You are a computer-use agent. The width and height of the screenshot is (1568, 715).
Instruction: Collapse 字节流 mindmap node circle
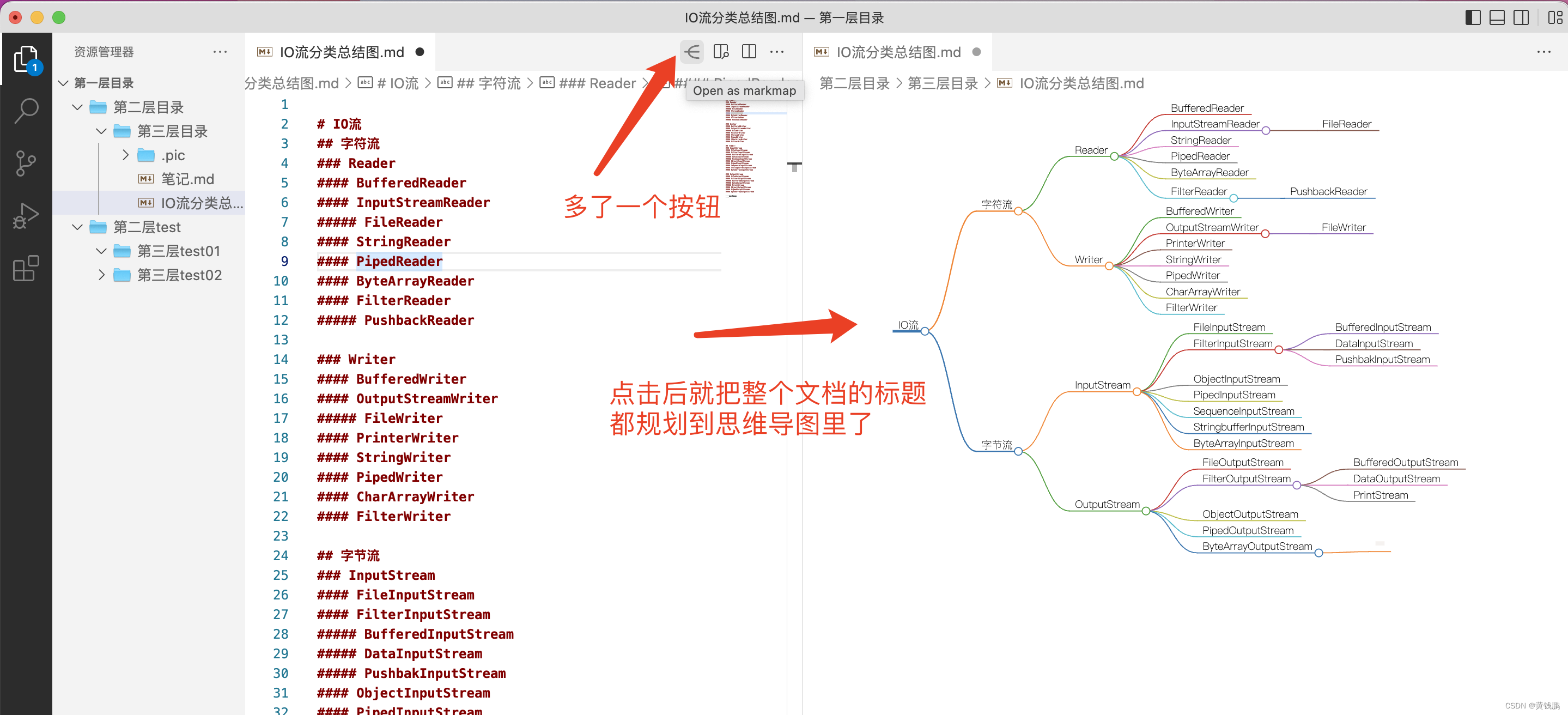tap(1018, 451)
